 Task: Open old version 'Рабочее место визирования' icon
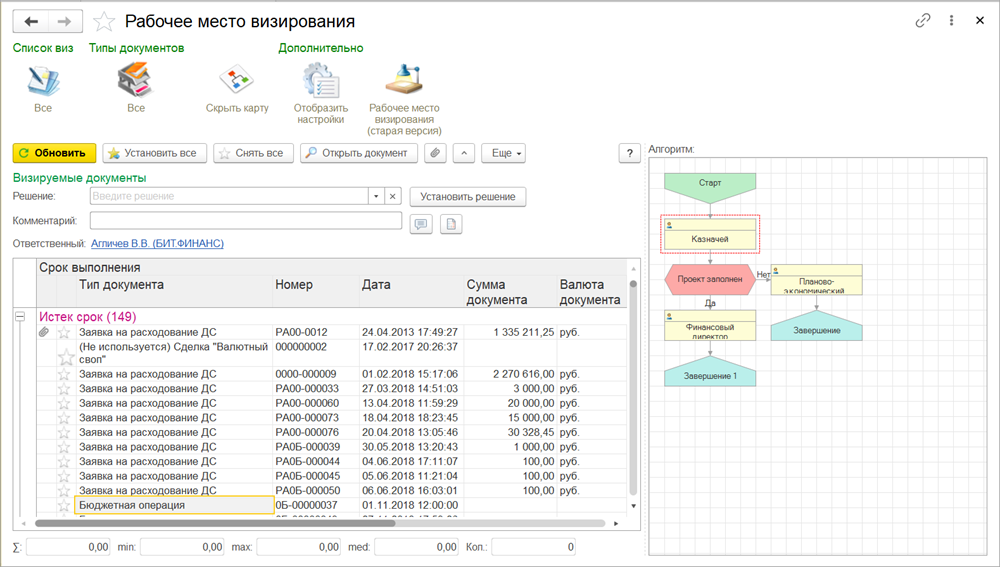pyautogui.click(x=404, y=80)
